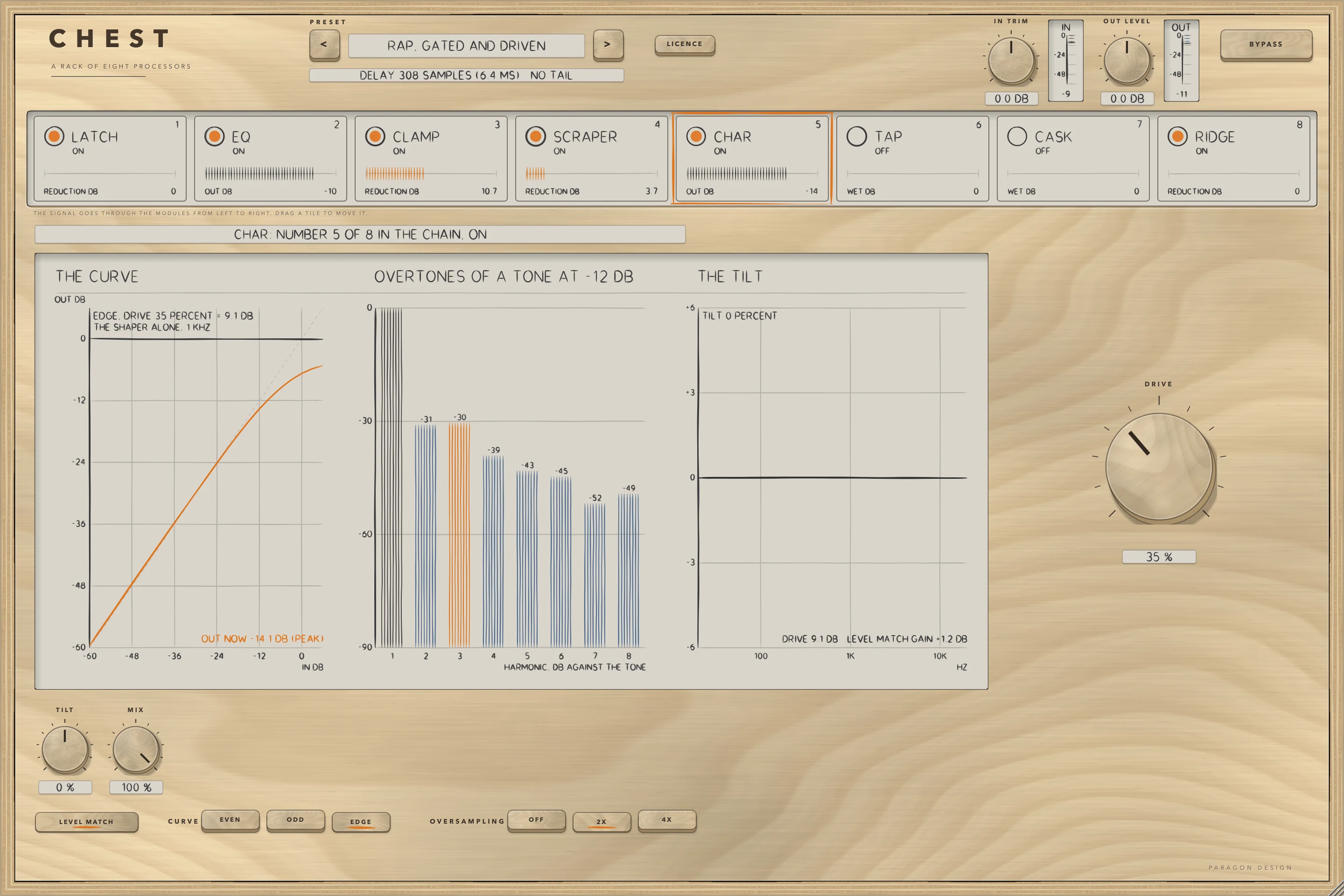Toggle the RIDGE module power circle

tap(1178, 136)
